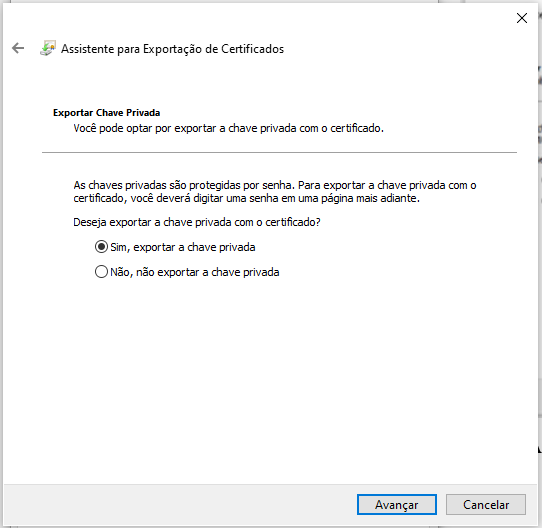This screenshot has height=528, width=542.
Task: Go back using the left arrow icon
Action: tap(18, 48)
